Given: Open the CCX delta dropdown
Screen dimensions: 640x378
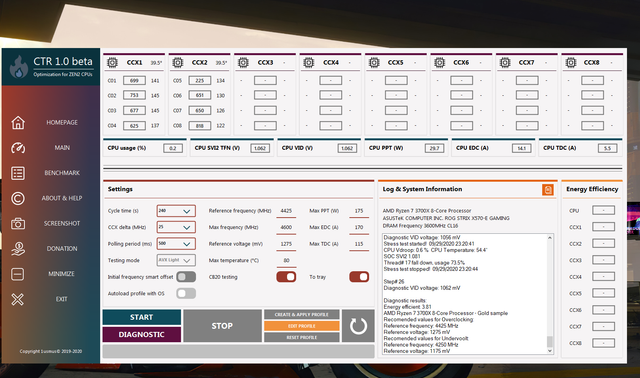Looking at the screenshot, I should click(x=176, y=227).
